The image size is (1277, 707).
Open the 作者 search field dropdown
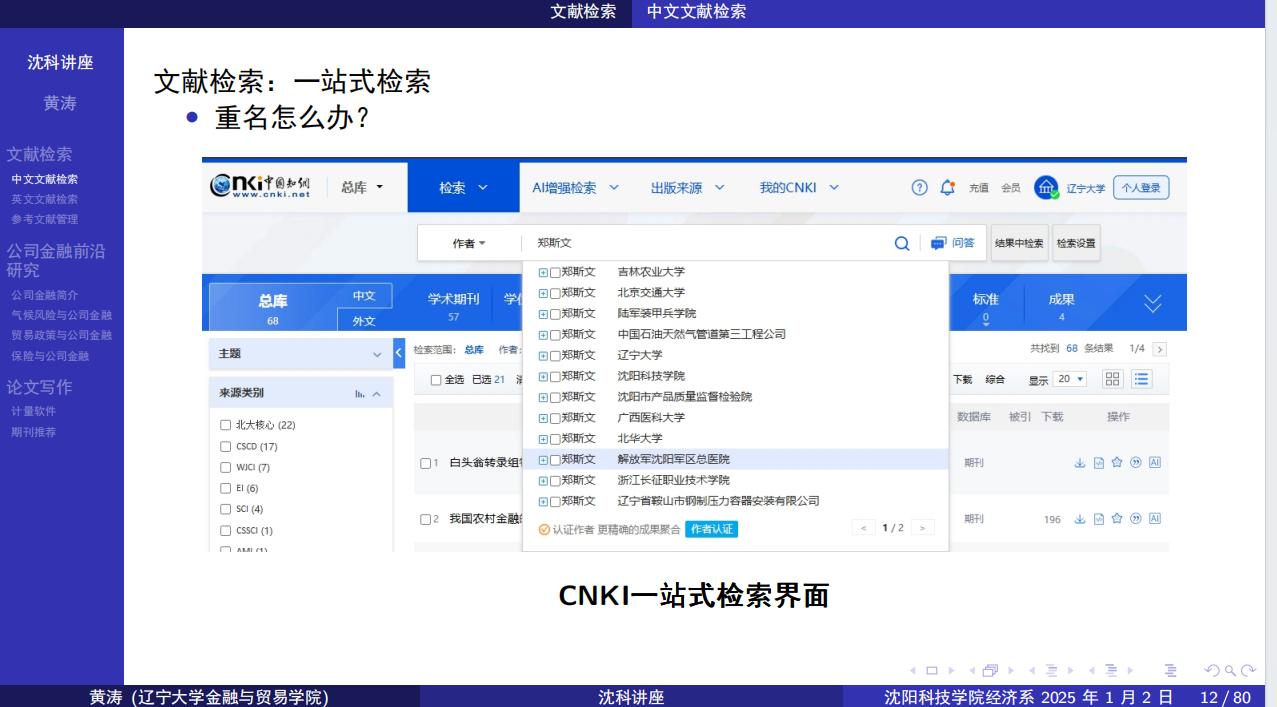(468, 243)
